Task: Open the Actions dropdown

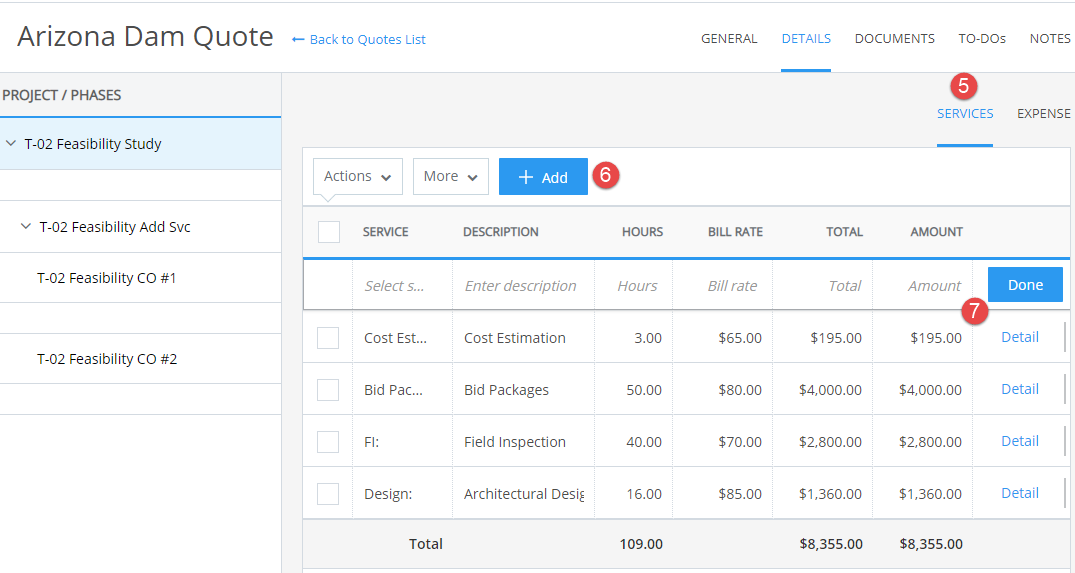Action: 358,177
